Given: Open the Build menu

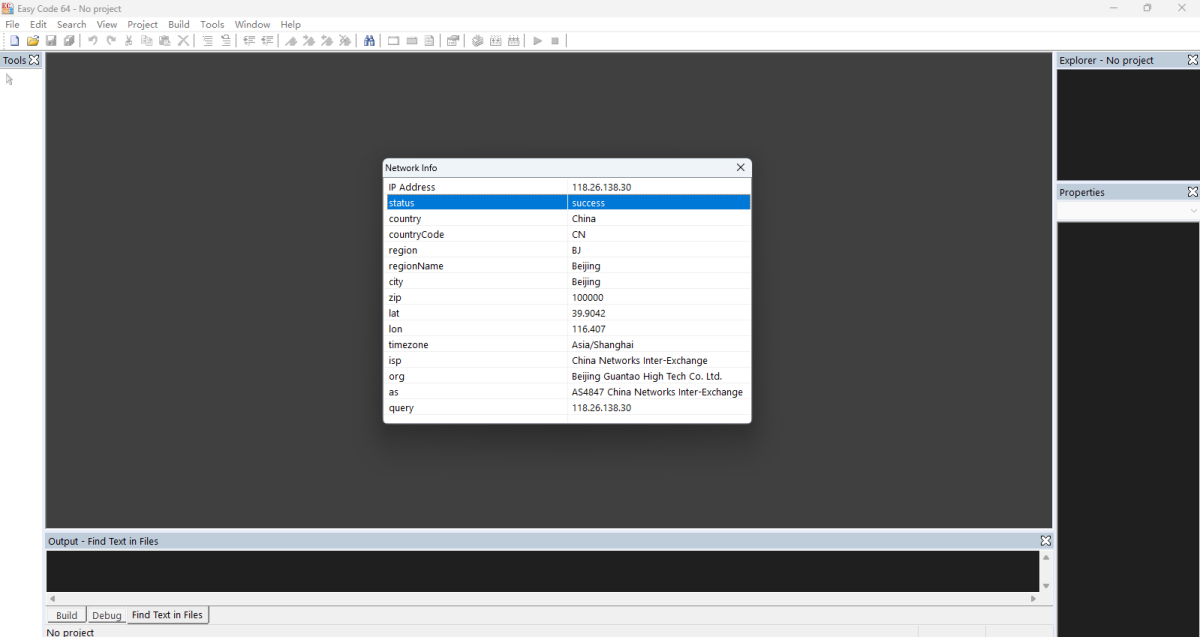Looking at the screenshot, I should pos(179,24).
